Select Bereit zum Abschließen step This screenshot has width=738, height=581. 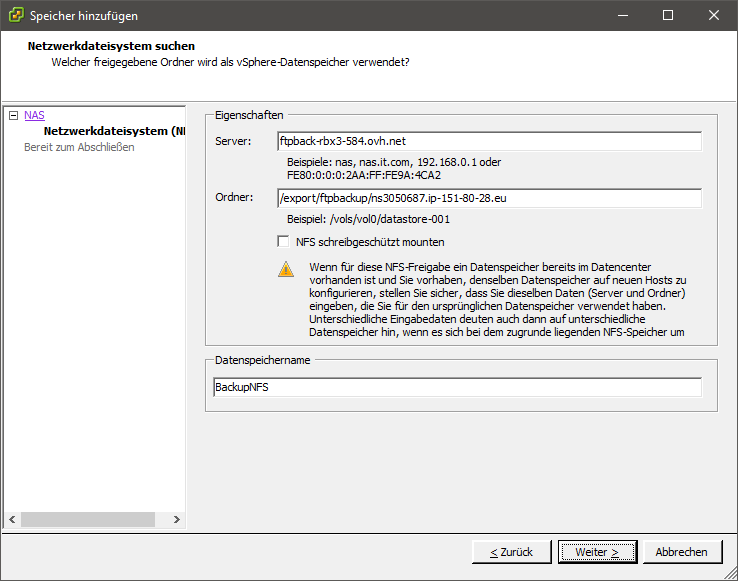click(79, 147)
